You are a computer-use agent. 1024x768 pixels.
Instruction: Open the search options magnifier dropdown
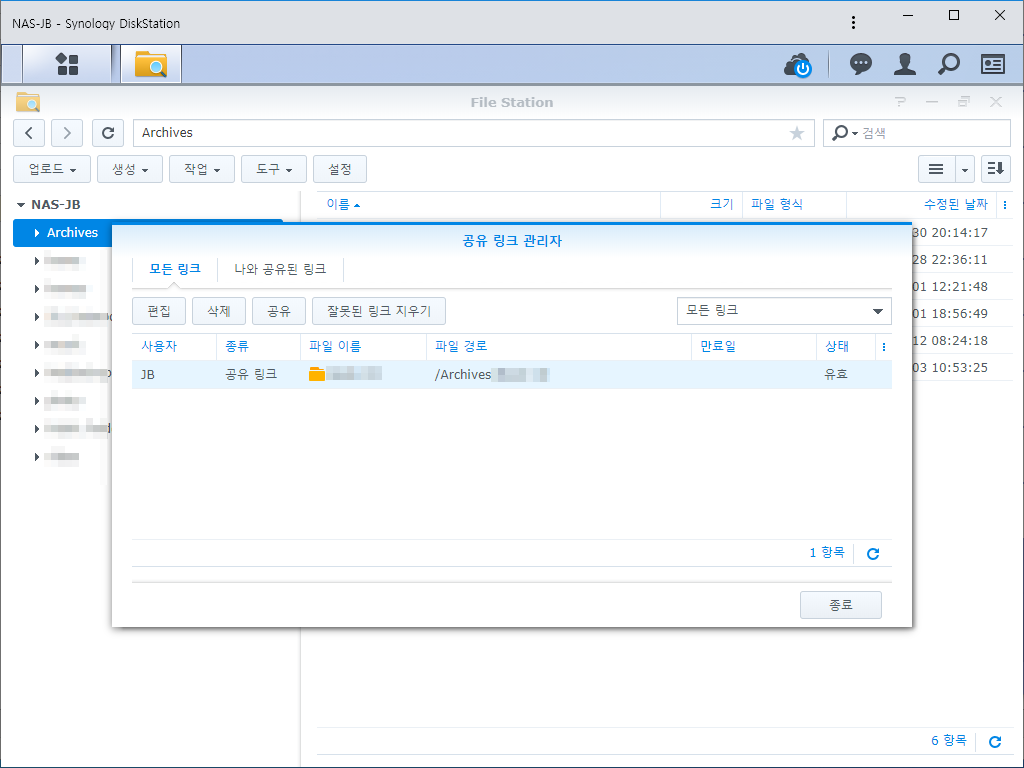(x=845, y=133)
